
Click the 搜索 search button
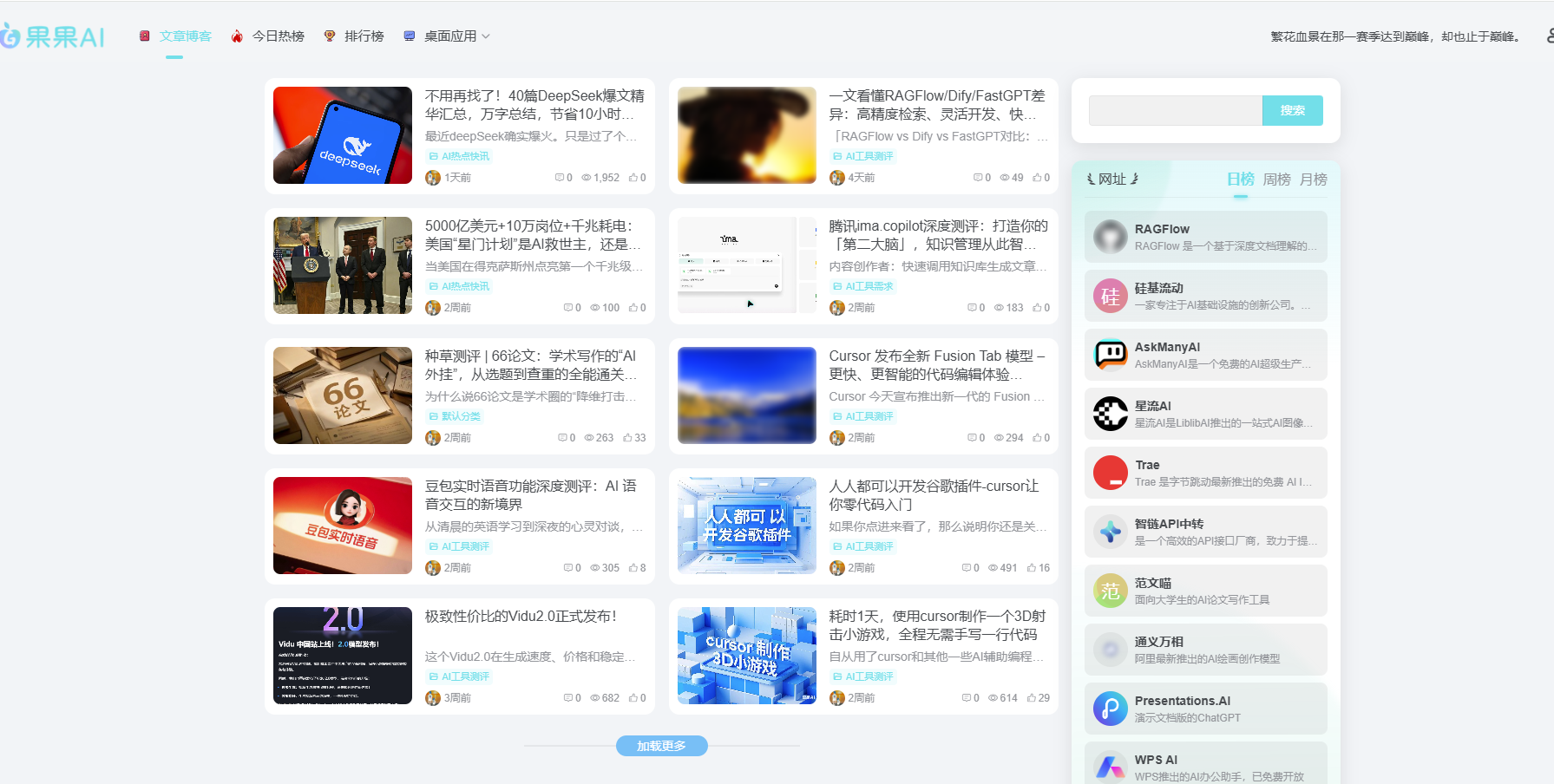click(1292, 110)
